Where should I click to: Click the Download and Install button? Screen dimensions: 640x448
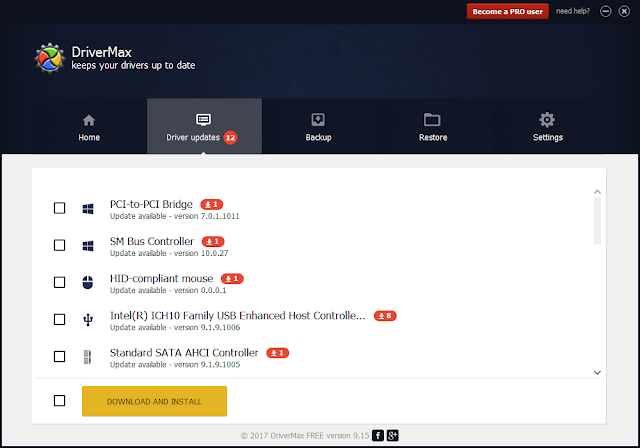click(154, 401)
